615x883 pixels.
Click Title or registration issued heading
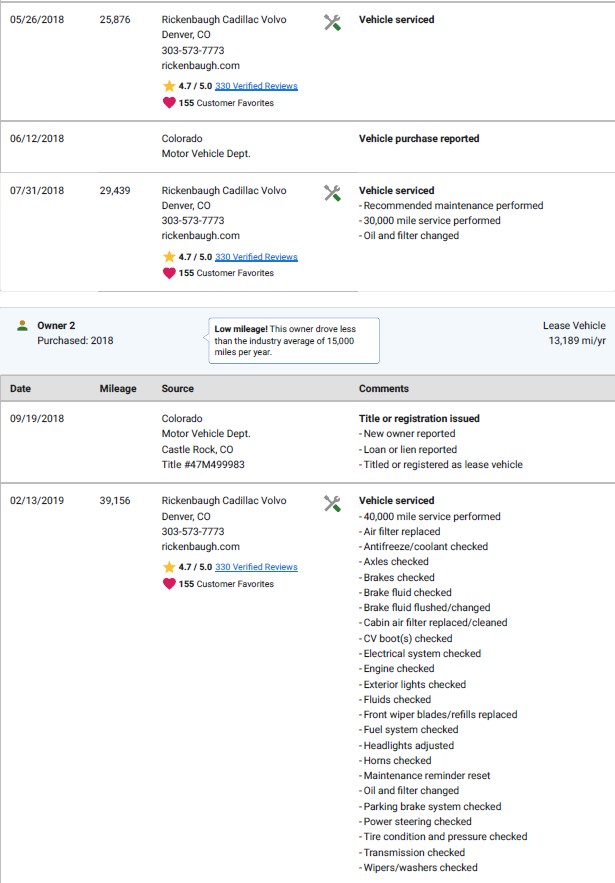click(x=419, y=418)
